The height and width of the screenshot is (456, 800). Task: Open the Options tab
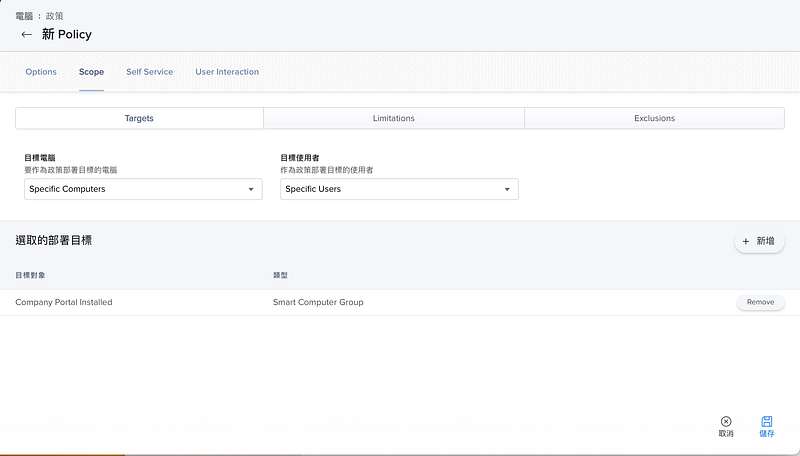pyautogui.click(x=41, y=72)
